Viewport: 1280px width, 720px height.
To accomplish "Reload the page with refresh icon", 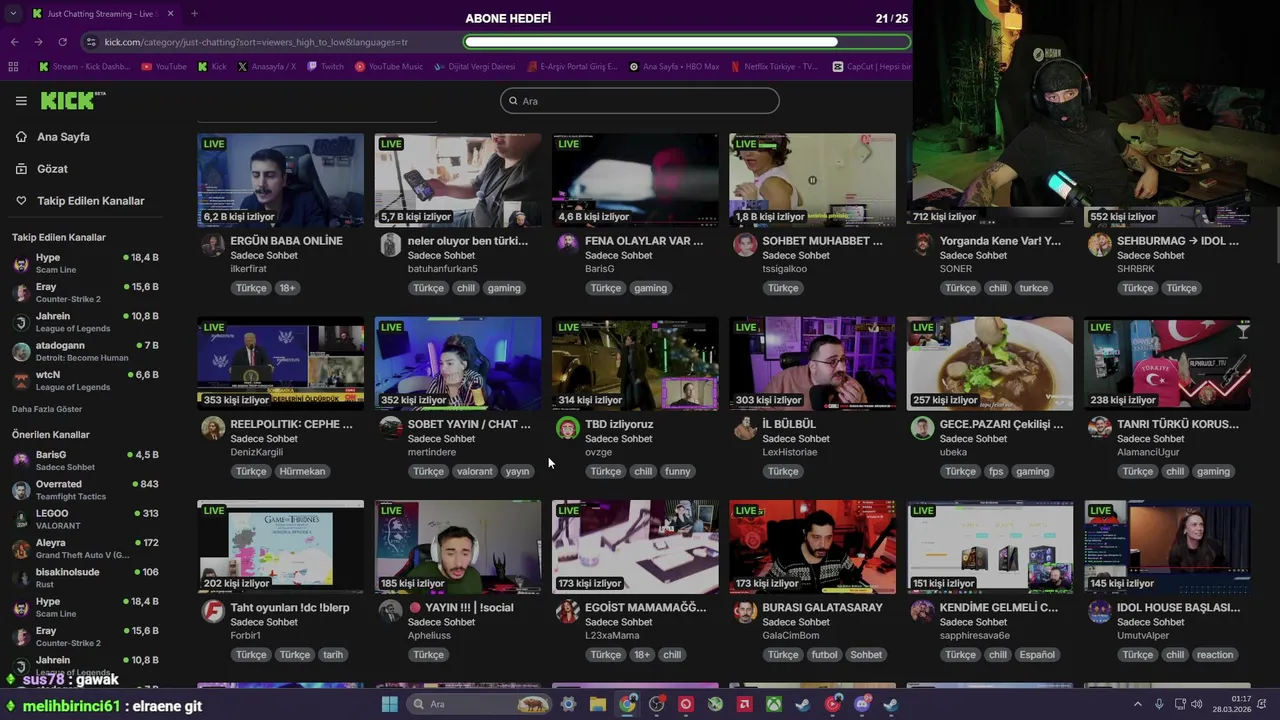I will pos(62,42).
